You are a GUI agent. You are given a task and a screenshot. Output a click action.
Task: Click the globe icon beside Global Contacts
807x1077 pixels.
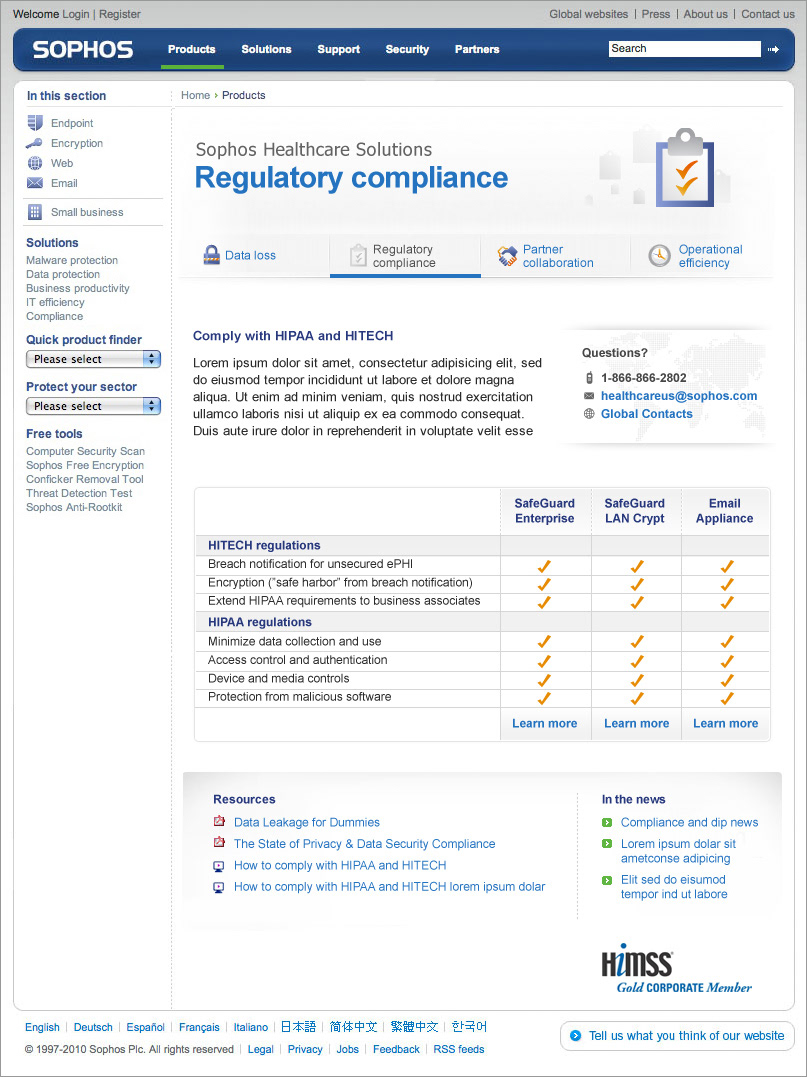(589, 413)
